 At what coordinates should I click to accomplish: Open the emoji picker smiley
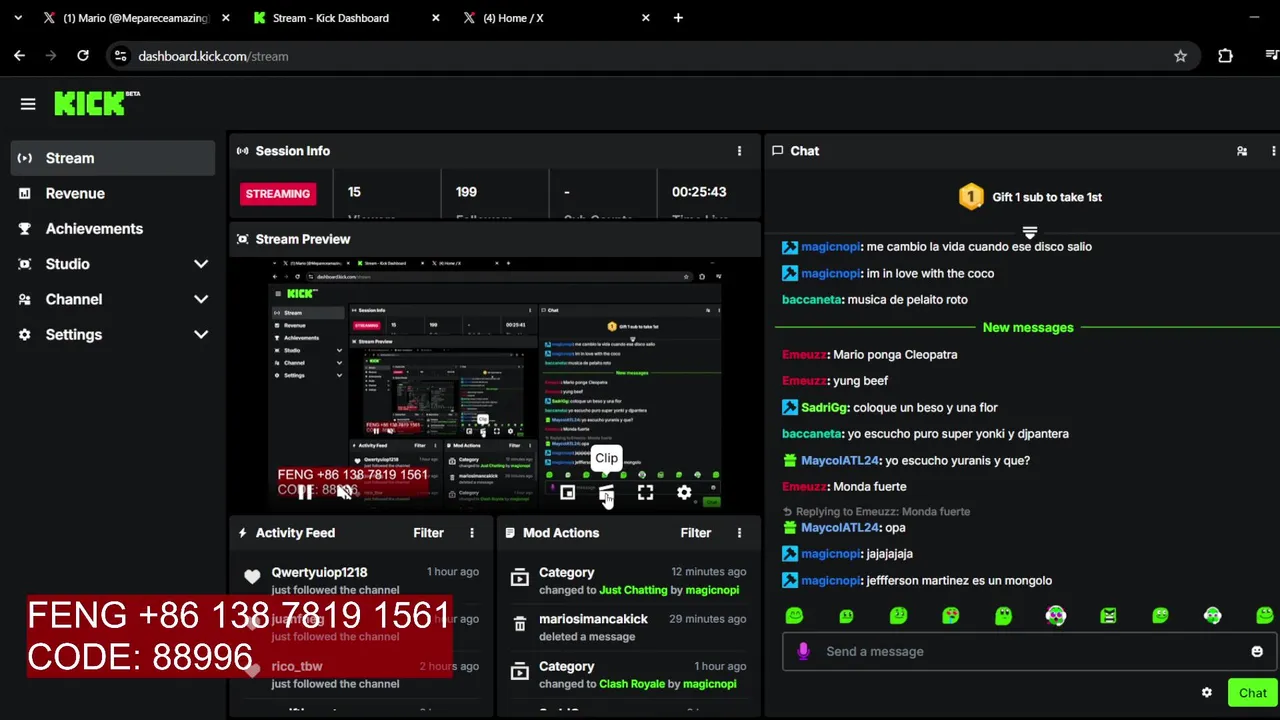[x=1257, y=651]
